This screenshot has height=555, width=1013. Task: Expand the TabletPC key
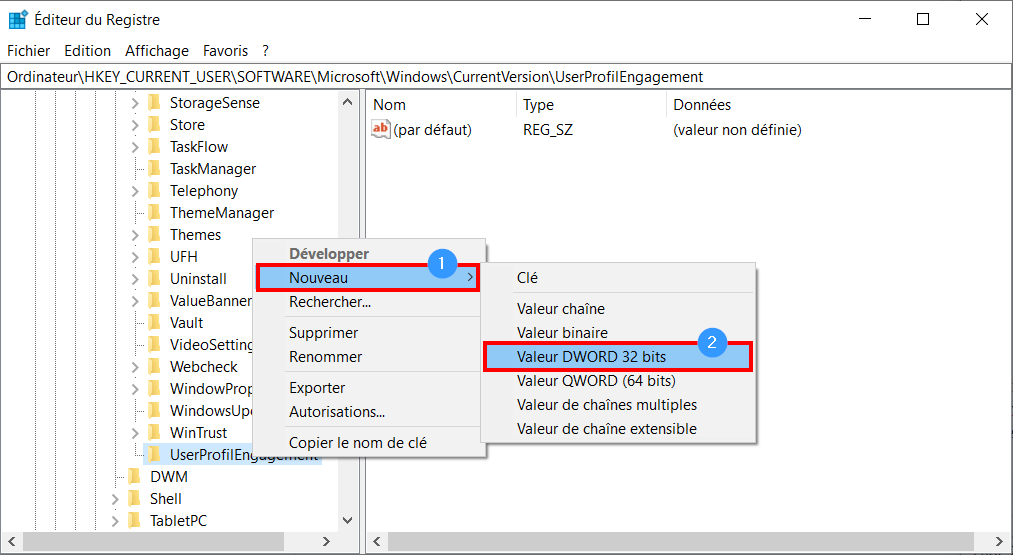115,521
